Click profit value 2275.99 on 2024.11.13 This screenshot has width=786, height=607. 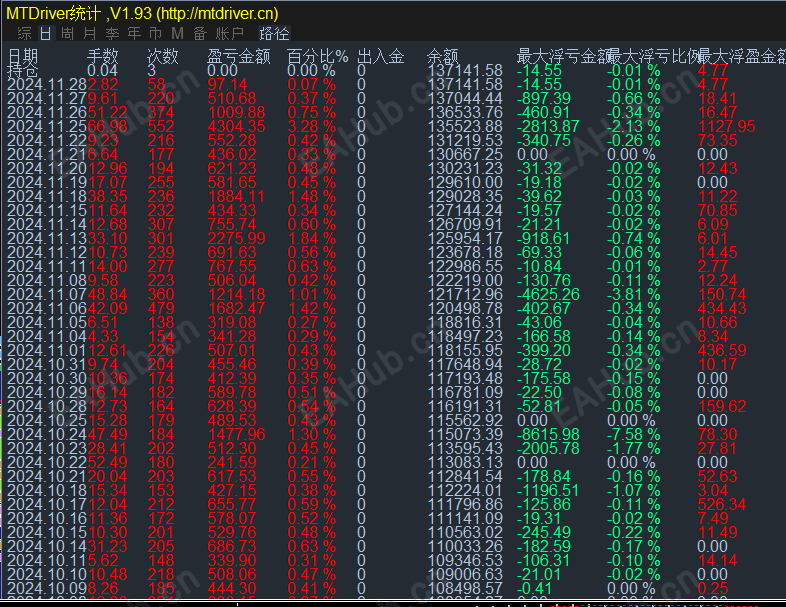(x=236, y=239)
